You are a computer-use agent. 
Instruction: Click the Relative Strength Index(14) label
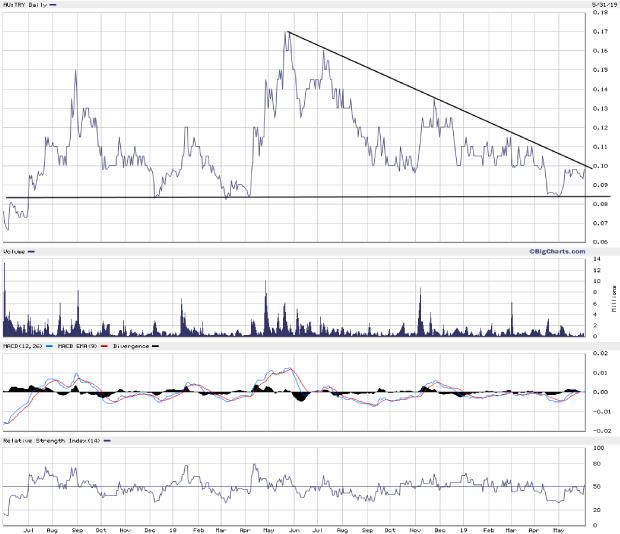51,440
